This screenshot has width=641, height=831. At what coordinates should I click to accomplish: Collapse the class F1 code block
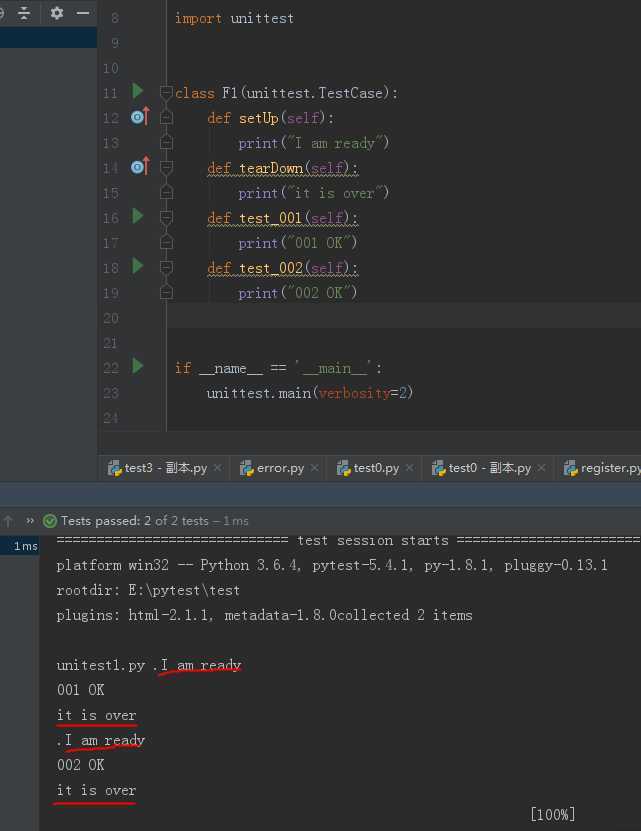pos(166,93)
